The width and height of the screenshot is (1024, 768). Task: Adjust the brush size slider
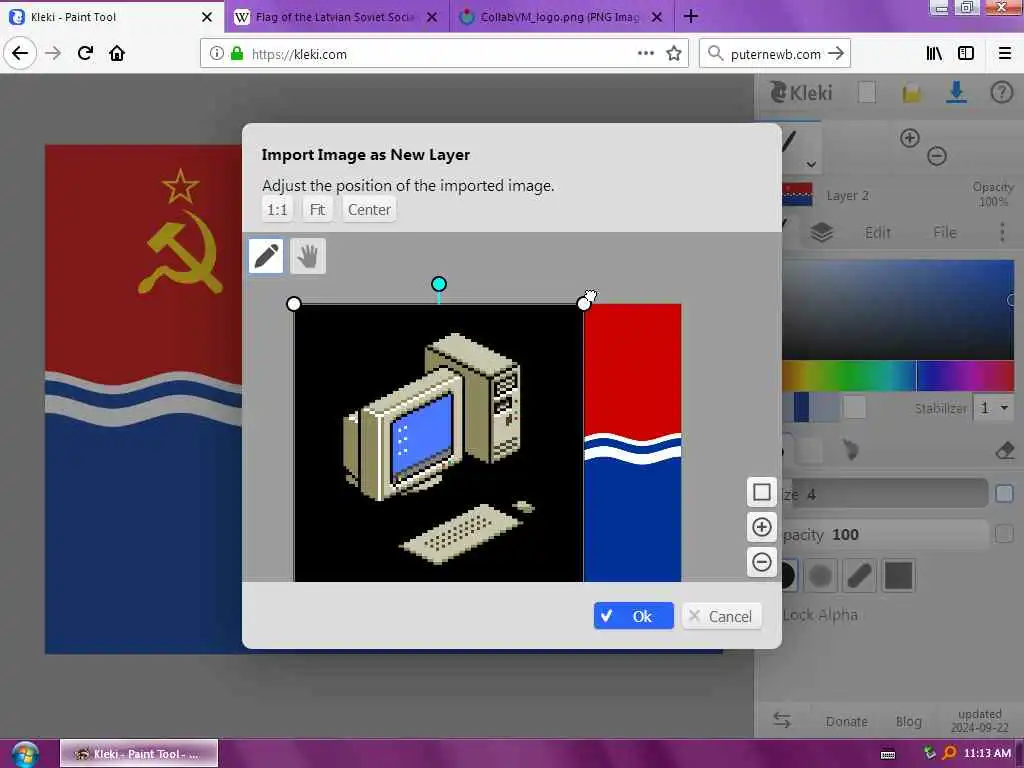tap(884, 494)
